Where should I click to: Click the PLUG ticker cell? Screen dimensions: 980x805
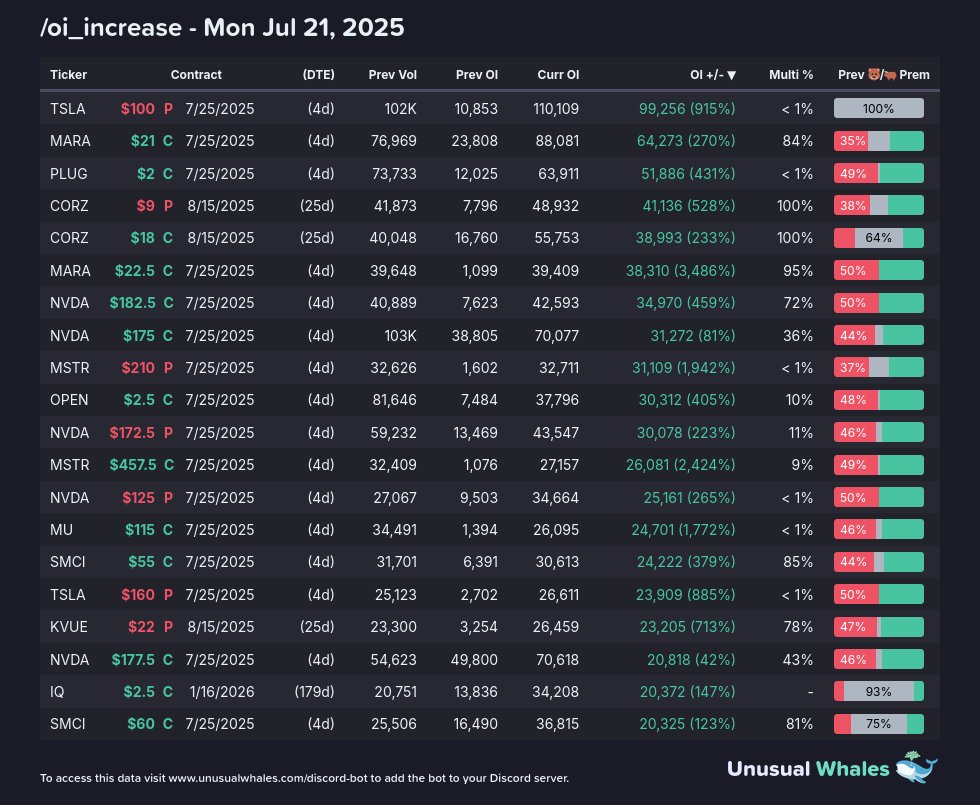click(69, 173)
